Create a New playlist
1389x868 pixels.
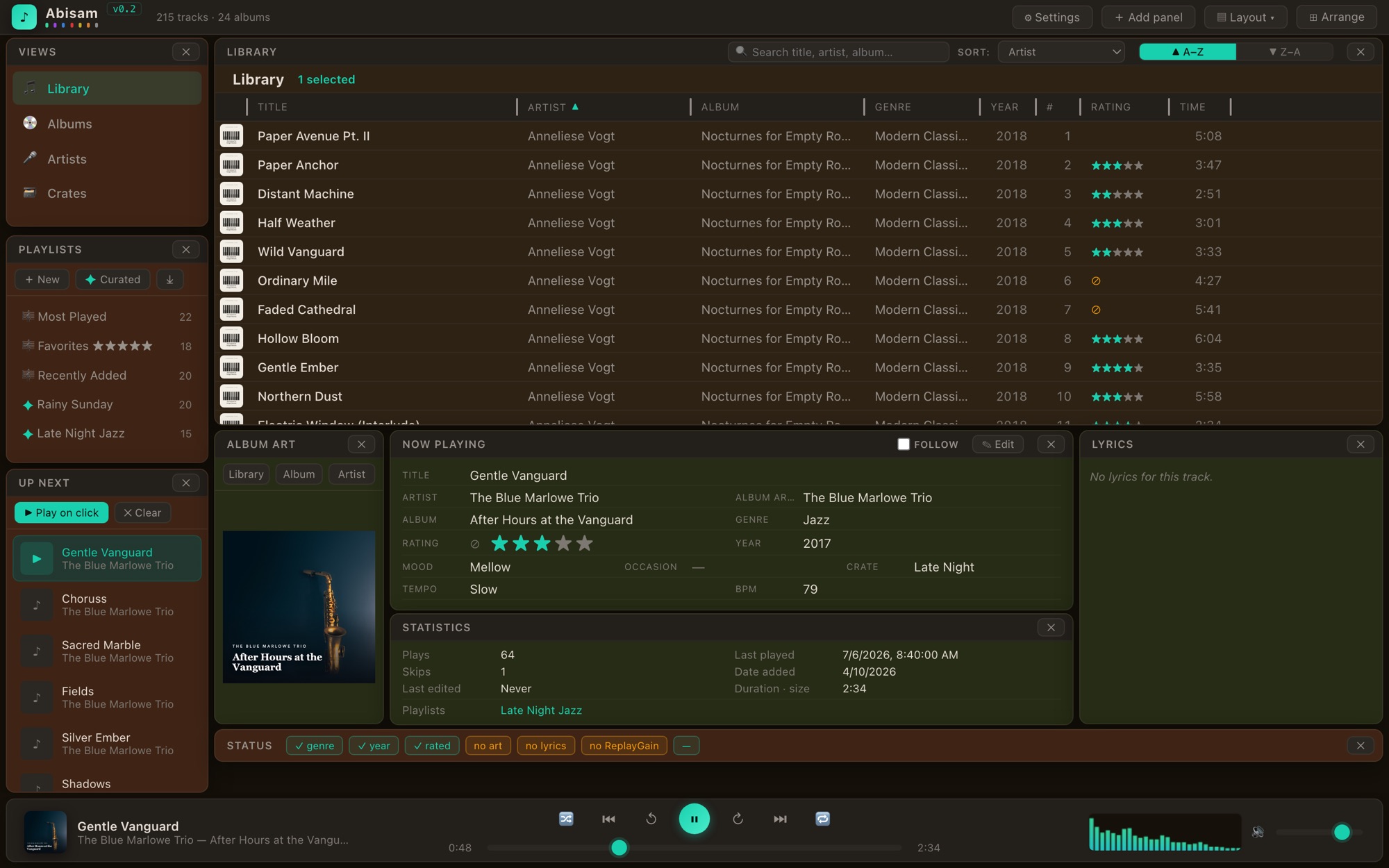tap(42, 279)
